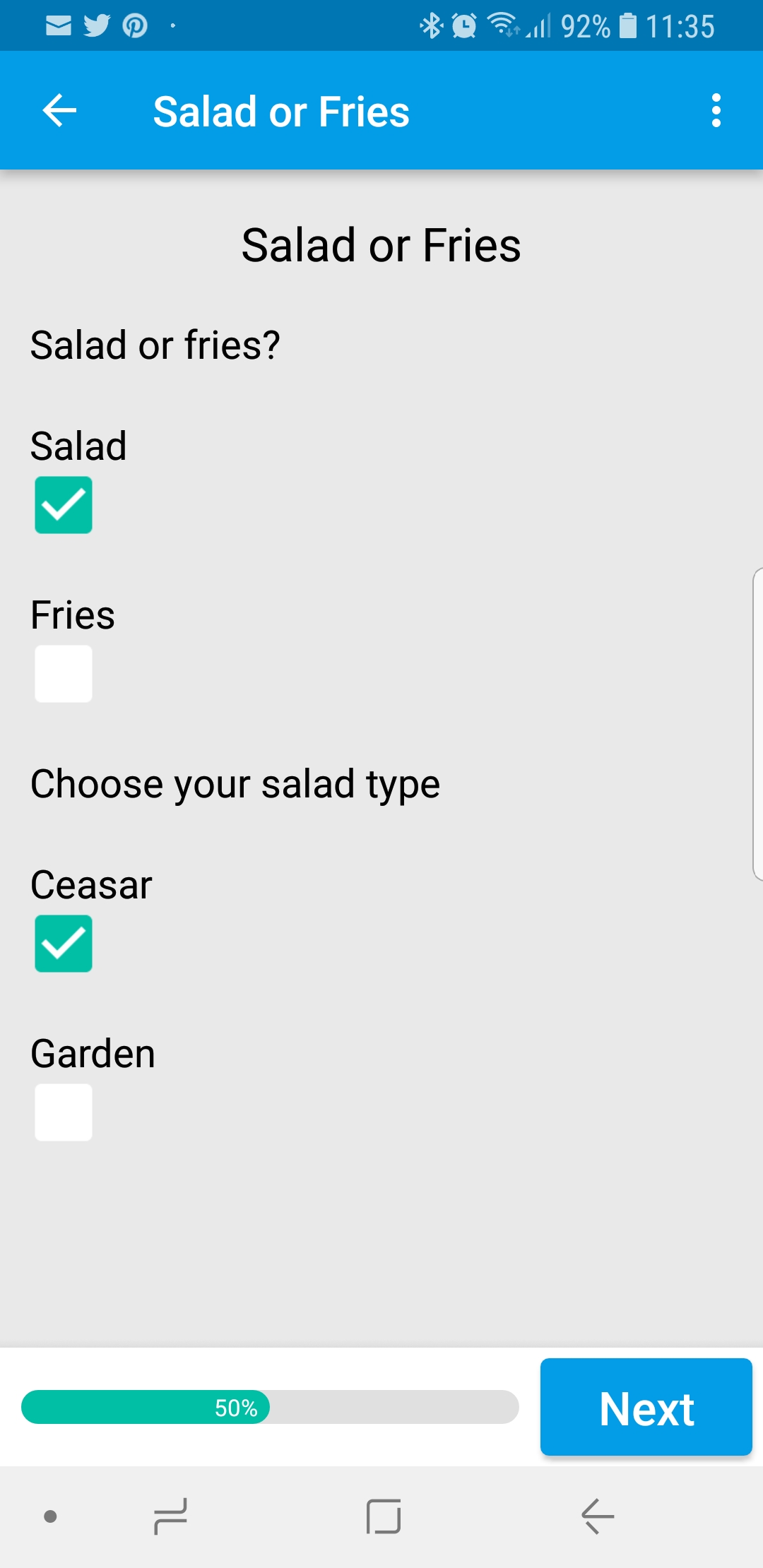The height and width of the screenshot is (1568, 763).
Task: Uncheck the Ceasar checkbox
Action: point(64,944)
